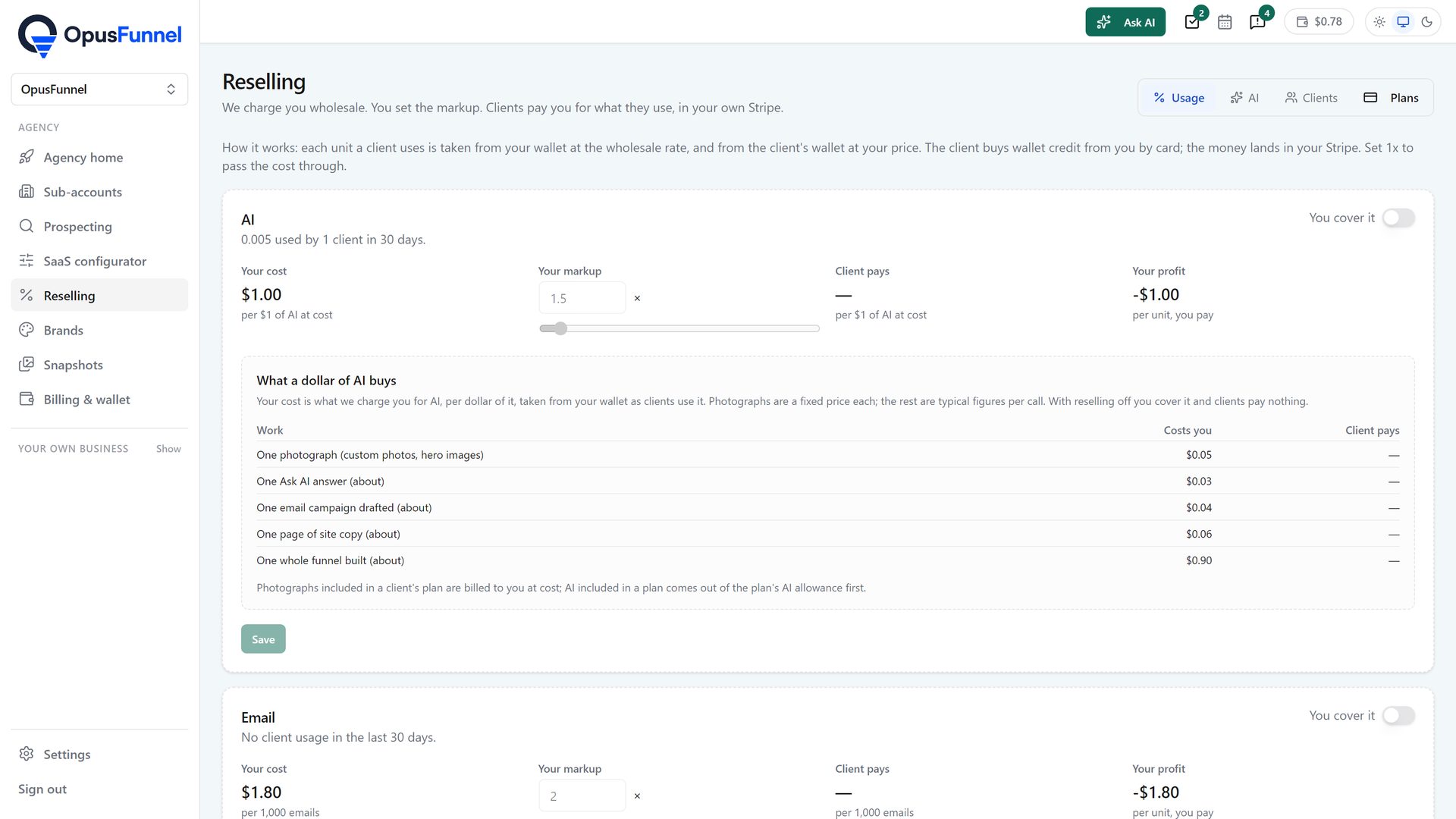Click the Billing & wallet icon

tap(27, 399)
